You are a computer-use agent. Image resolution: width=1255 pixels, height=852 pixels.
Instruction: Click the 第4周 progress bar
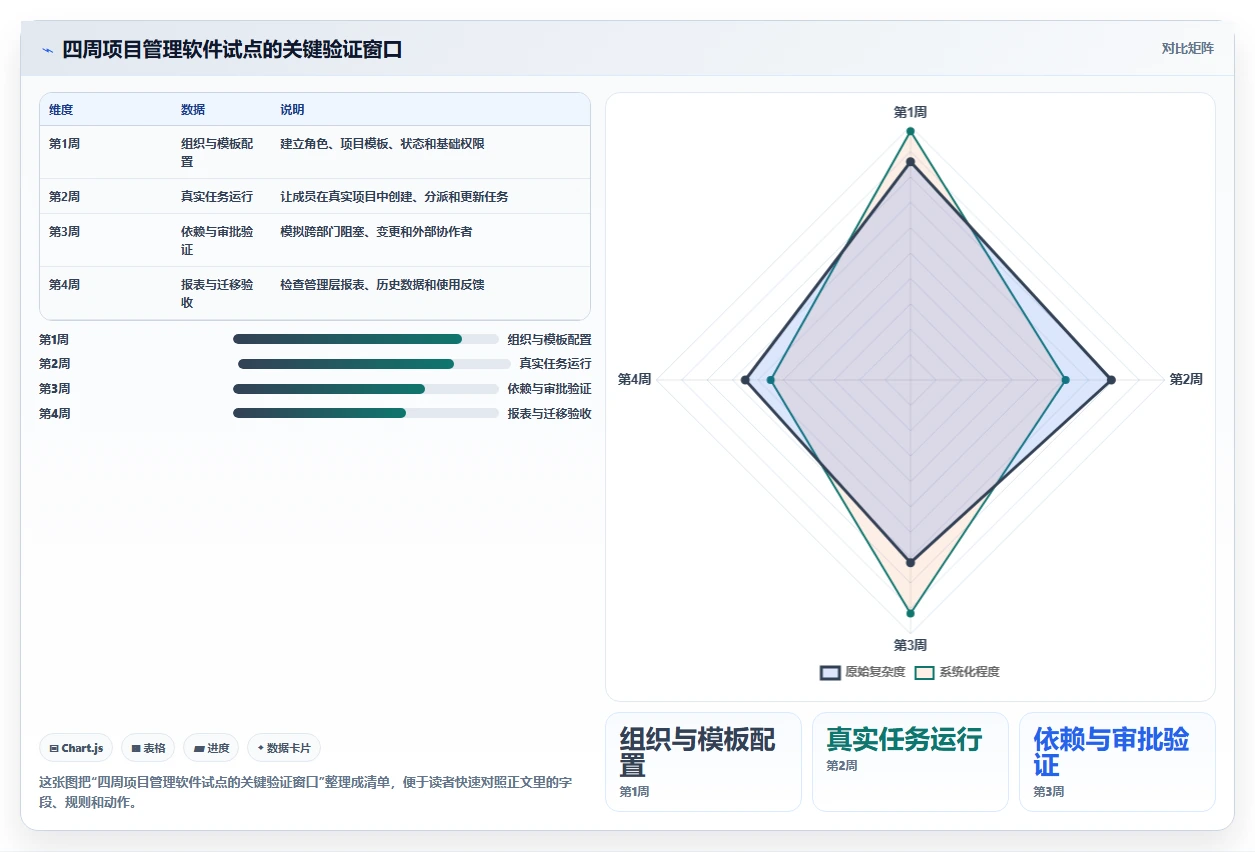[x=366, y=413]
